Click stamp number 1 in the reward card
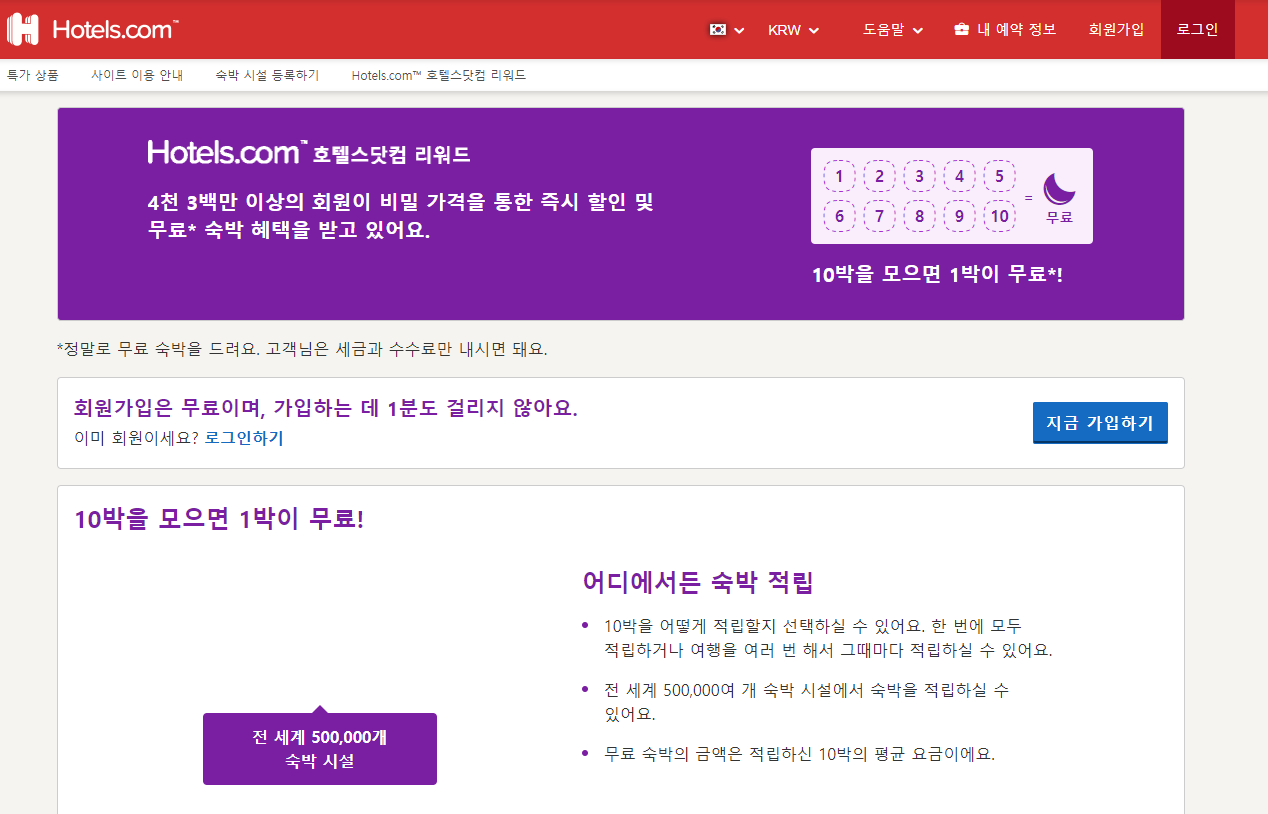This screenshot has width=1268, height=814. point(839,177)
